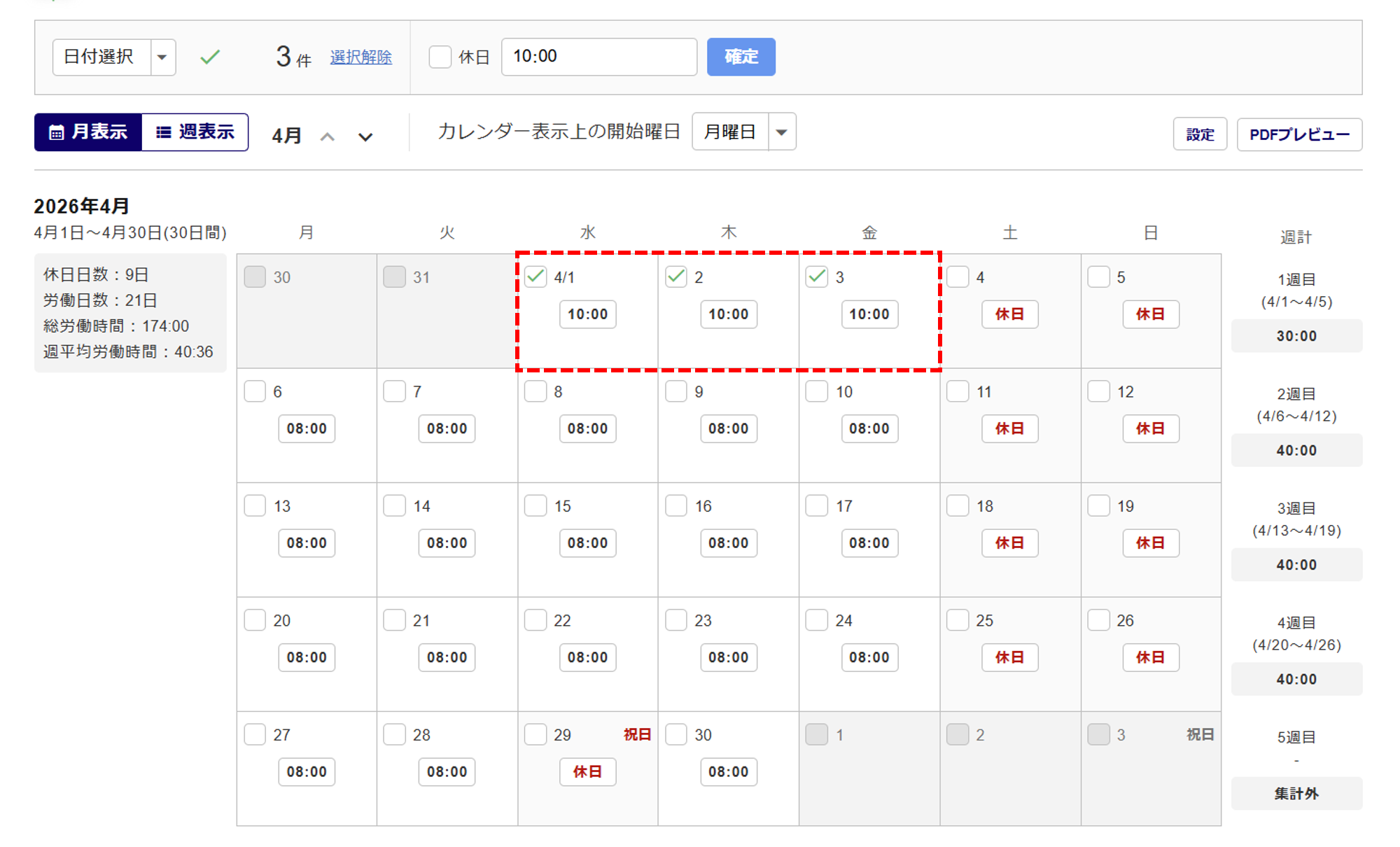Click the 選択解除 link
The image size is (1400, 847).
click(360, 57)
